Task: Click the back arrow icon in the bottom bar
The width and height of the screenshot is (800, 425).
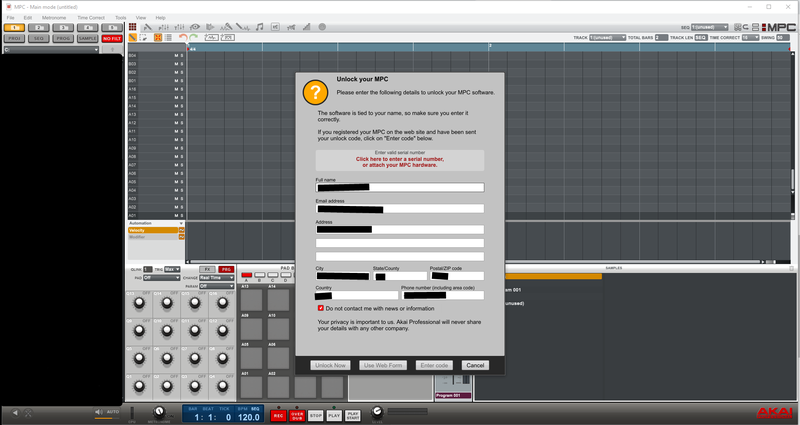Action: pos(15,412)
